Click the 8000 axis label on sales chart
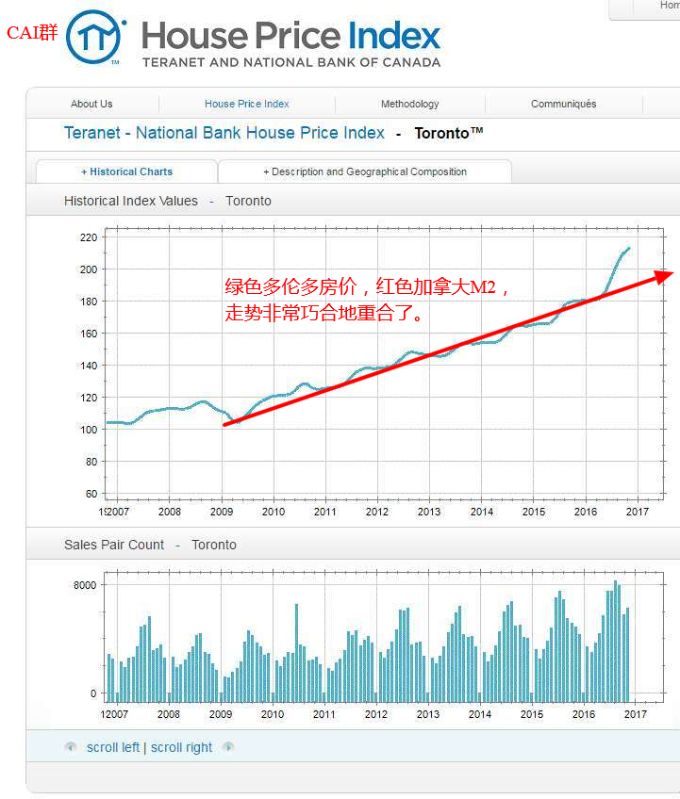This screenshot has height=799, width=680. pos(85,585)
